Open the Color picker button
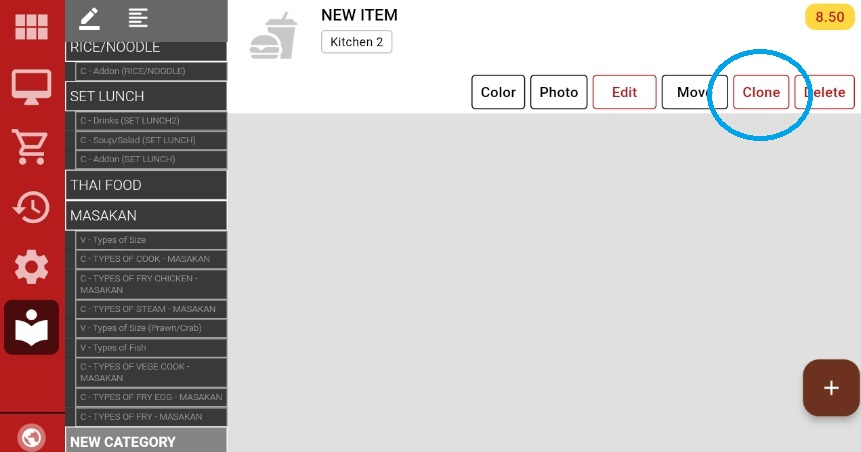Screen dimensions: 861x452 tap(498, 92)
